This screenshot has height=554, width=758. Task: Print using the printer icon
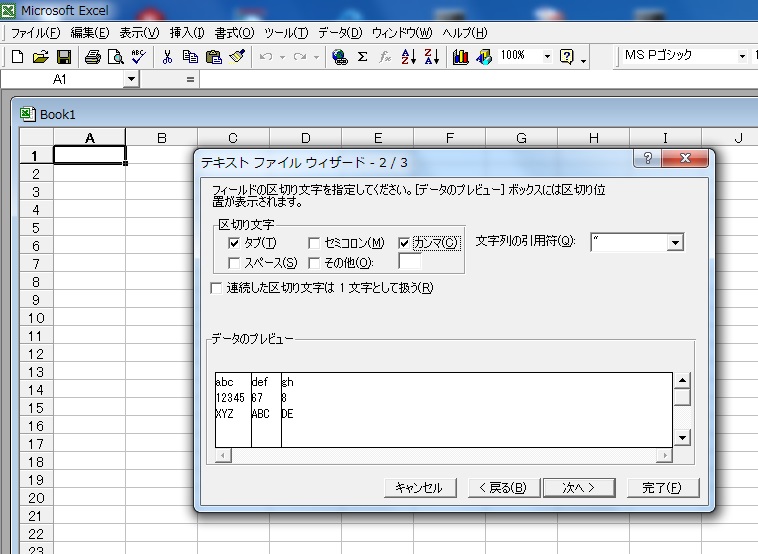[92, 57]
